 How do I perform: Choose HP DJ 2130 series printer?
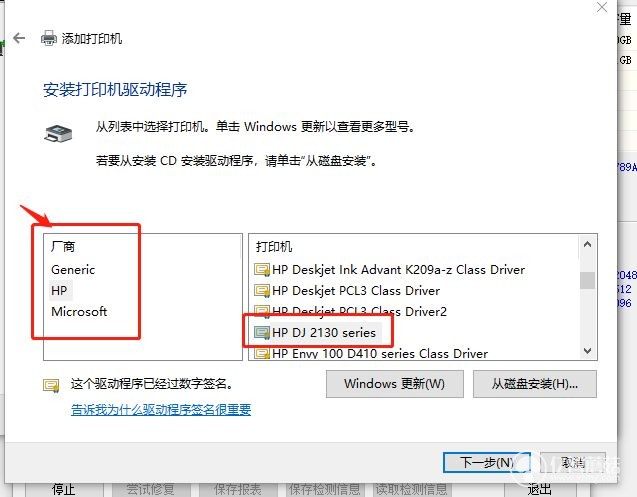point(324,332)
